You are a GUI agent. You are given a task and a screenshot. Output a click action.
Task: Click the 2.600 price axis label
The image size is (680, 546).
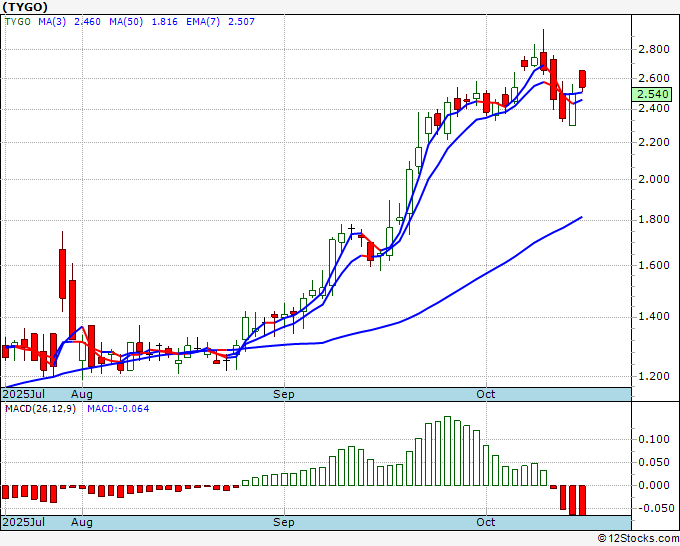point(654,78)
